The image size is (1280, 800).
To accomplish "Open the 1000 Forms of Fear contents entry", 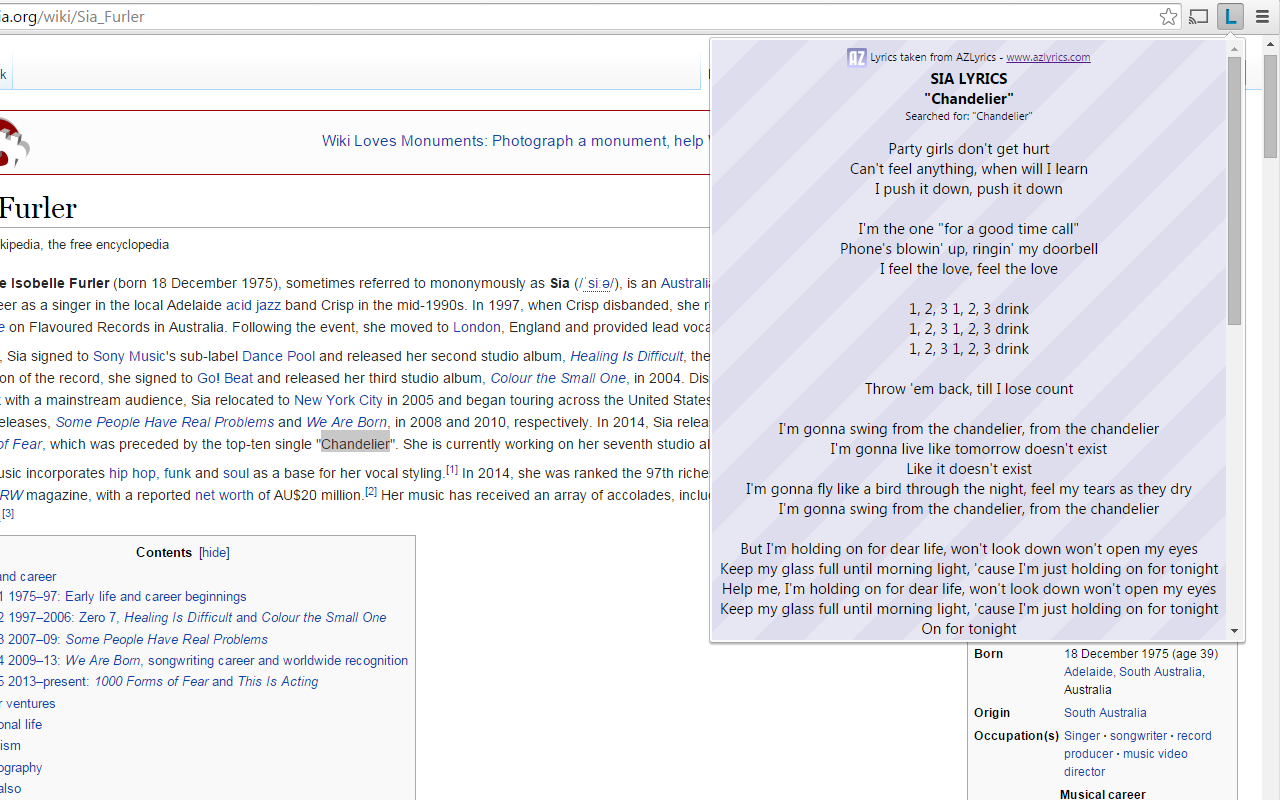I will [150, 682].
